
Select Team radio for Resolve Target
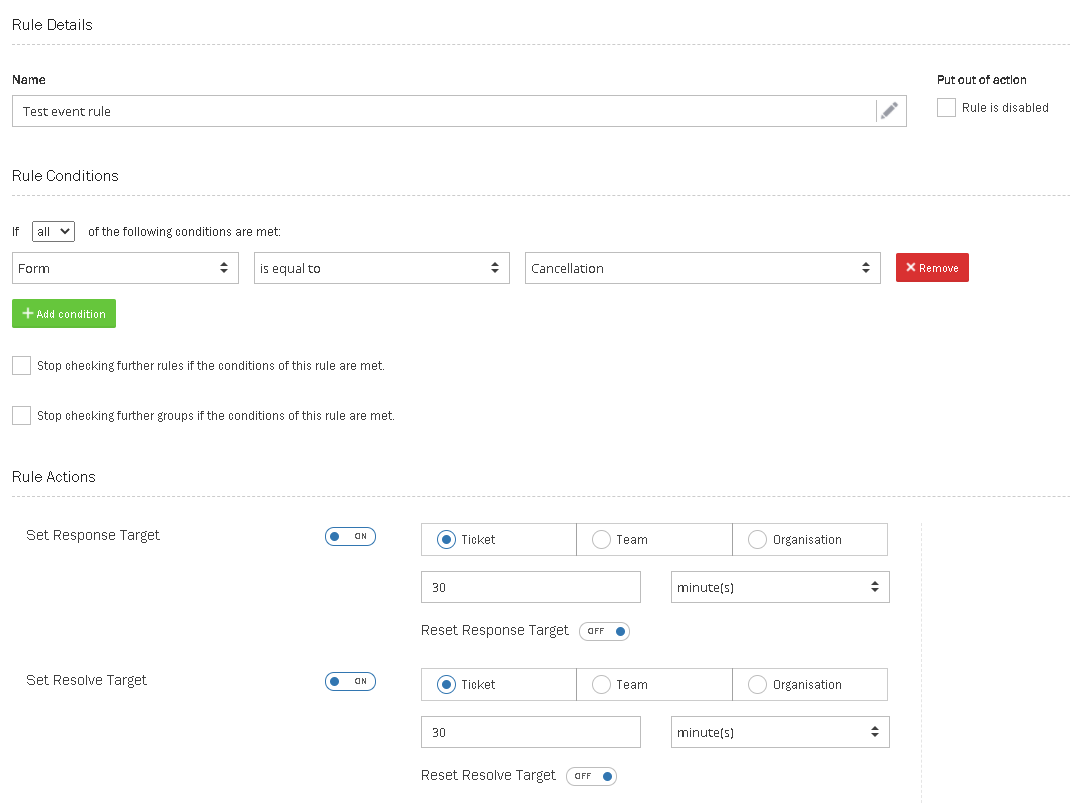coord(602,685)
